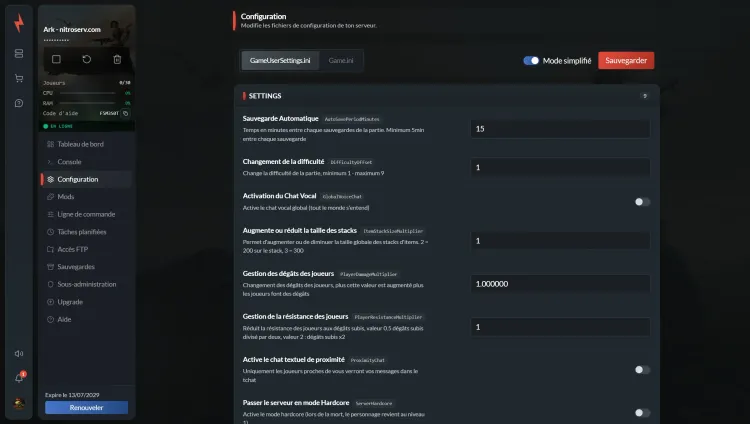Open the help chat bubble icon
750x424 pixels.
[19, 103]
